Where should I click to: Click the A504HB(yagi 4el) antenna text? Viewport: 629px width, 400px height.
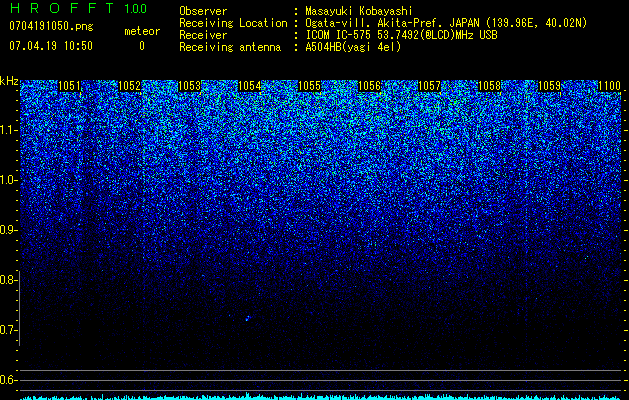point(353,47)
